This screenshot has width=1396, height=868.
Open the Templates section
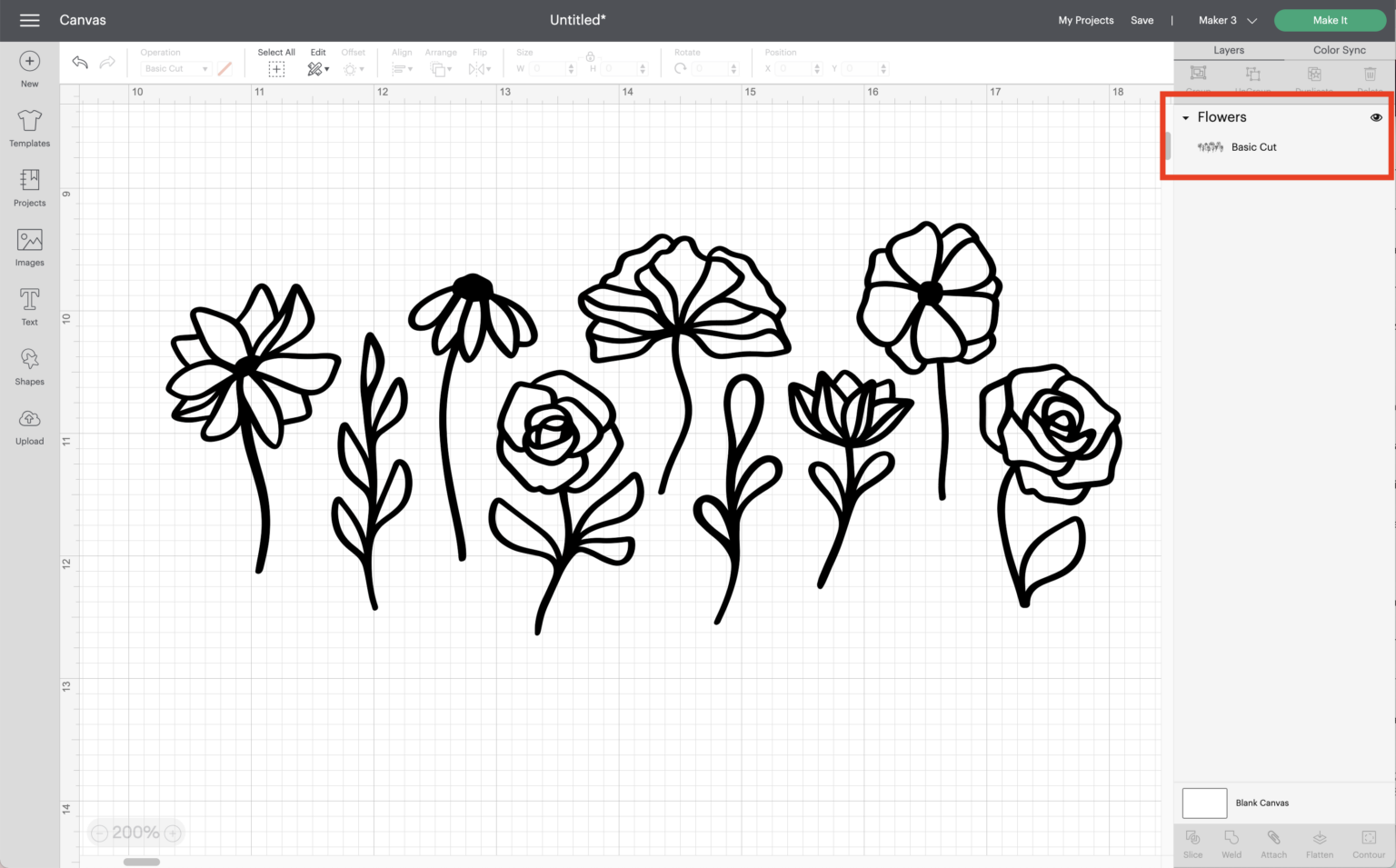[29, 127]
